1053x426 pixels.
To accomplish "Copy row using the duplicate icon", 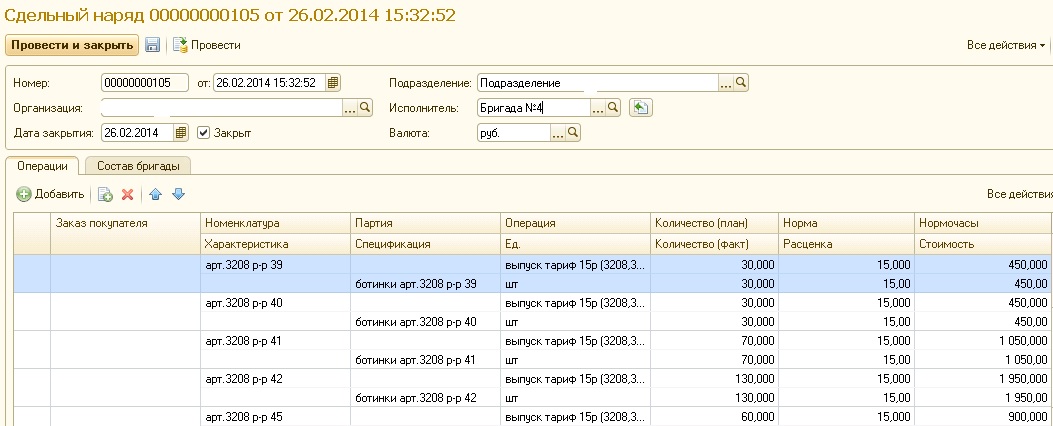I will 104,194.
